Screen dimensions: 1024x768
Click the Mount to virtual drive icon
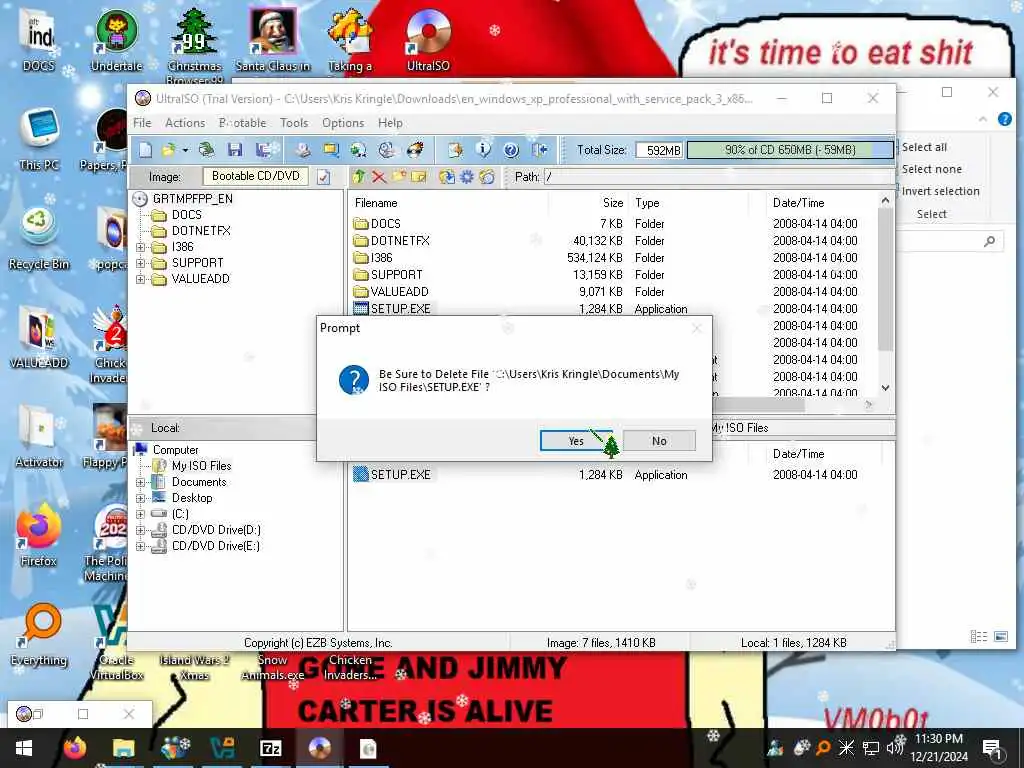tap(387, 150)
